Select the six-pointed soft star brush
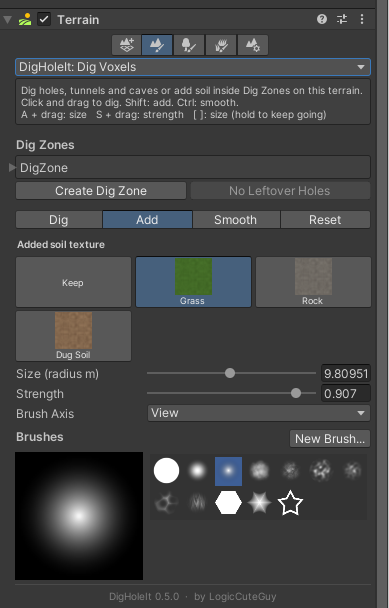The width and height of the screenshot is (389, 608). tap(259, 503)
